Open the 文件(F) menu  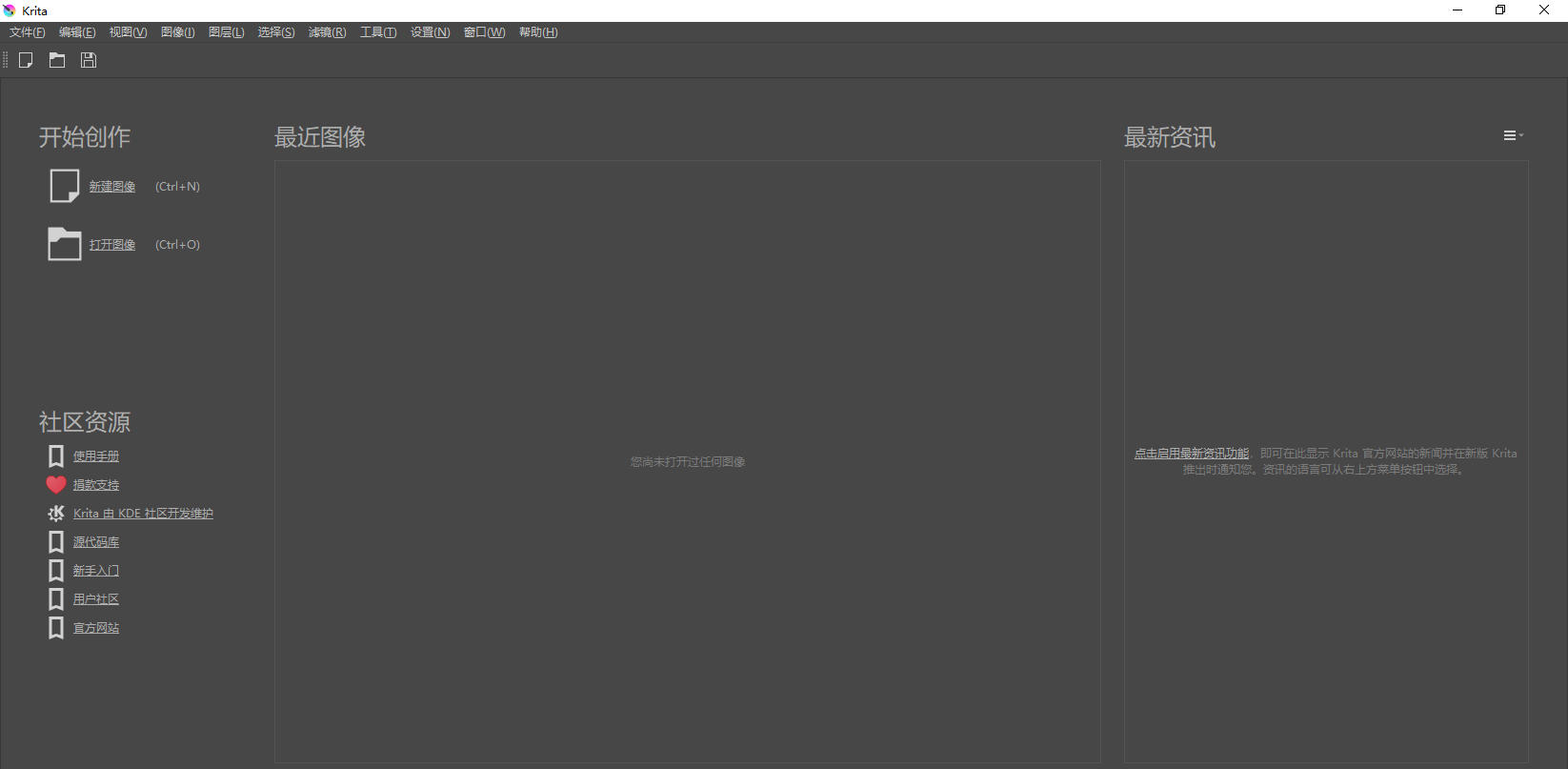coord(28,32)
